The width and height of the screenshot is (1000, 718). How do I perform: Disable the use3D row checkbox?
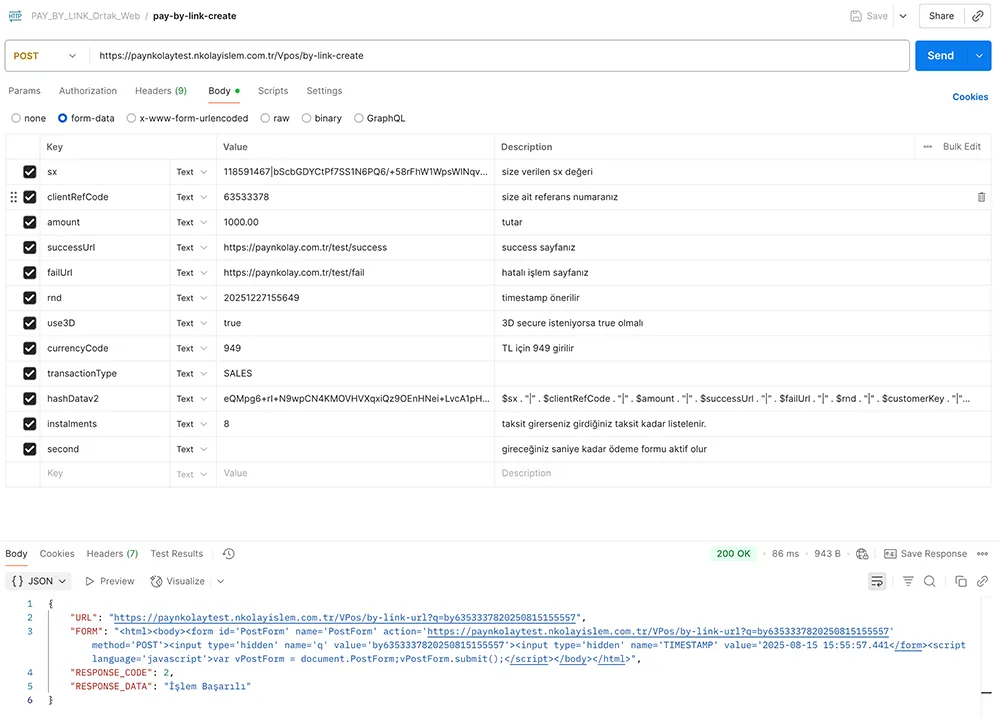pyautogui.click(x=30, y=323)
